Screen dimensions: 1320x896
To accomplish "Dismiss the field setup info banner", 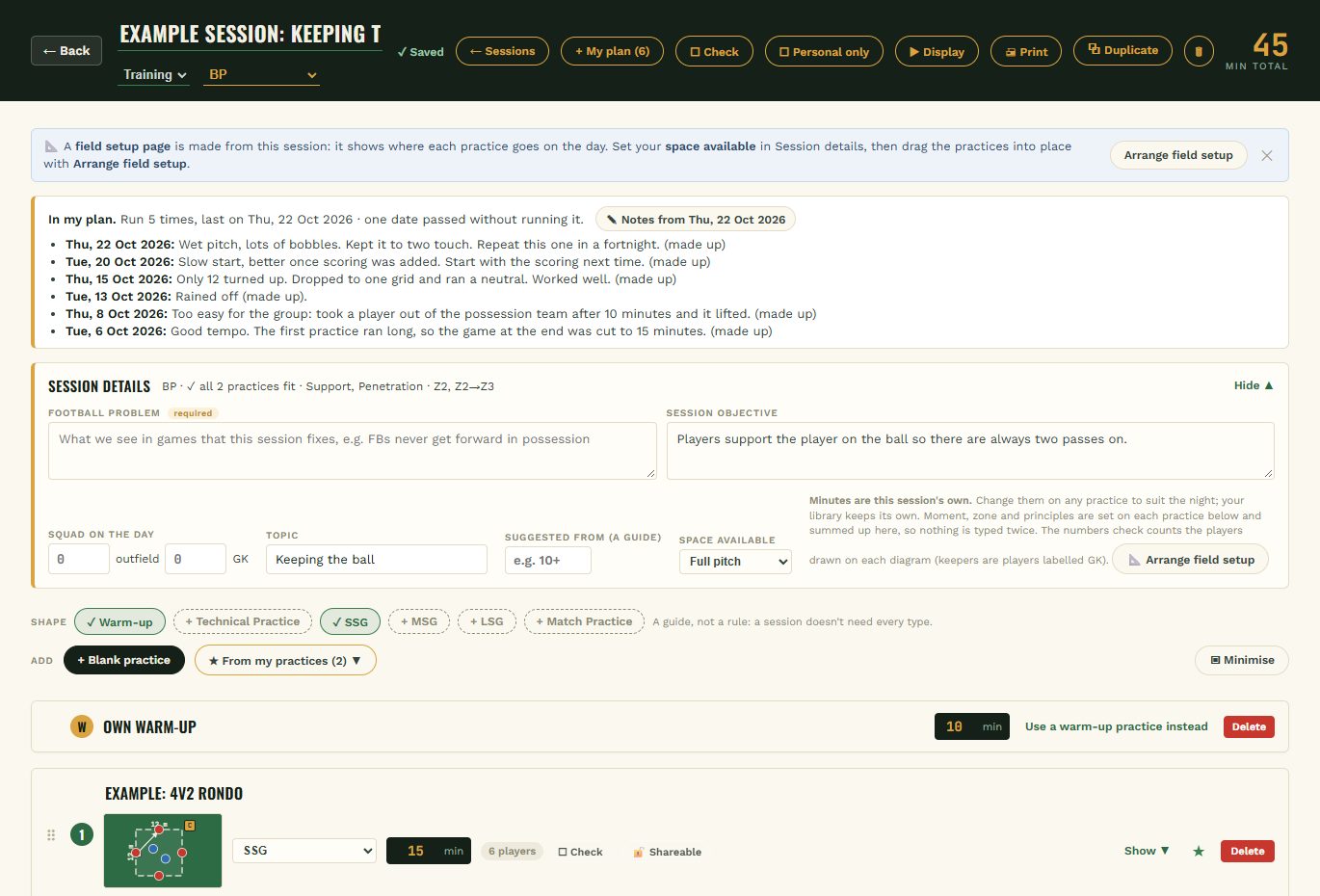I will coord(1267,155).
